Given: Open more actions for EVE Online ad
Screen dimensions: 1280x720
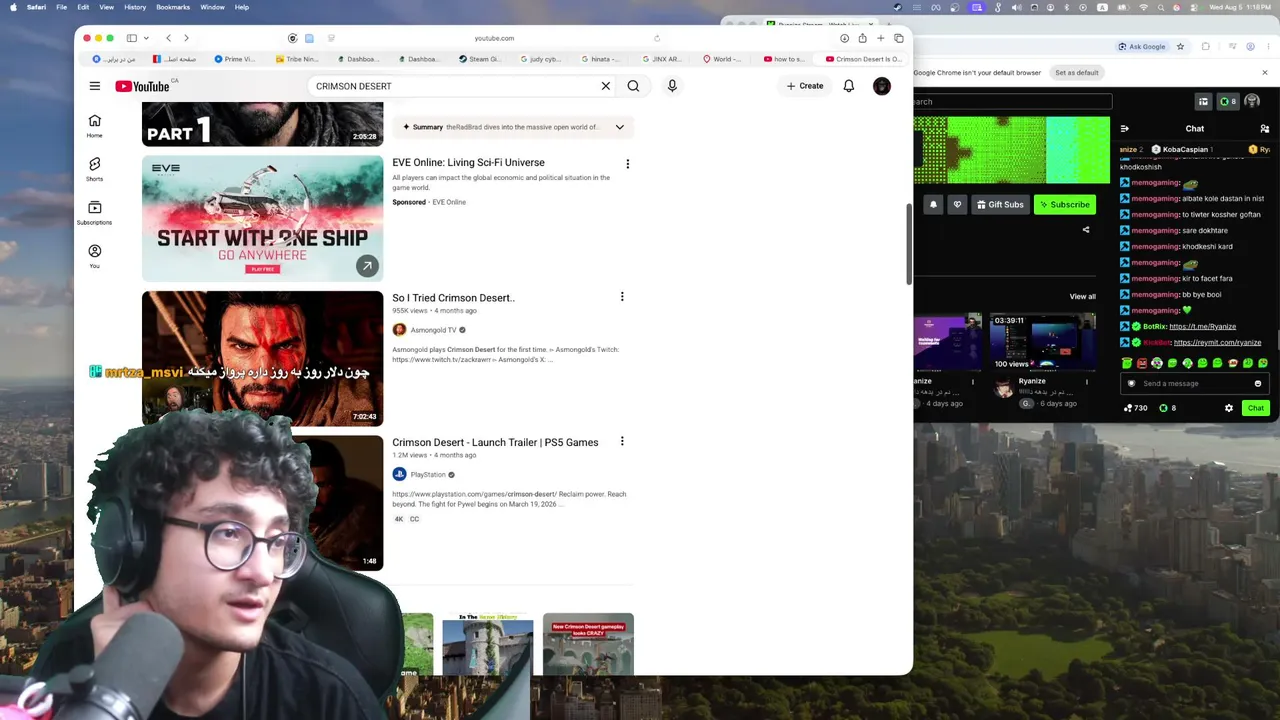Looking at the screenshot, I should (627, 163).
